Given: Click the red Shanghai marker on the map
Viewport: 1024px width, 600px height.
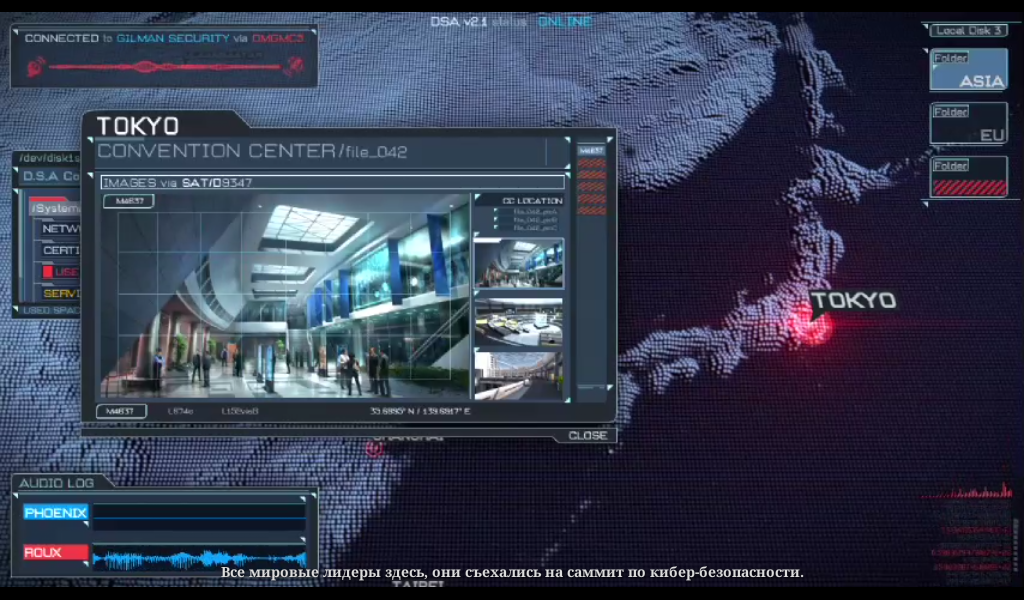Looking at the screenshot, I should (x=375, y=449).
